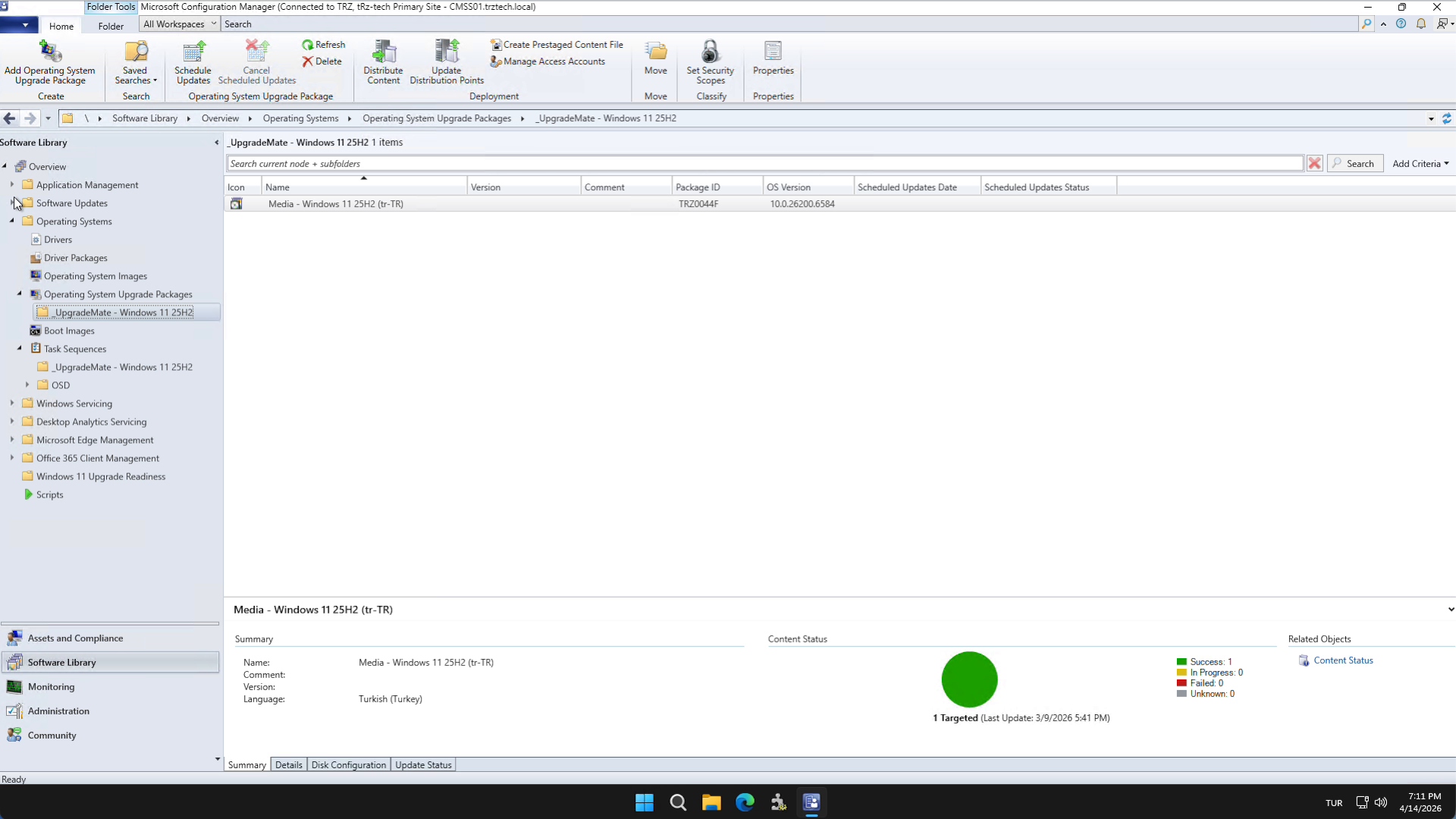Open Monitoring workspace
Screen dimensions: 1456x819
coord(111,687)
